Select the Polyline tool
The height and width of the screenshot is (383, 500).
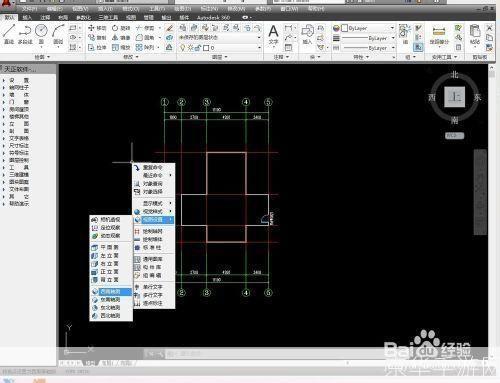point(25,34)
